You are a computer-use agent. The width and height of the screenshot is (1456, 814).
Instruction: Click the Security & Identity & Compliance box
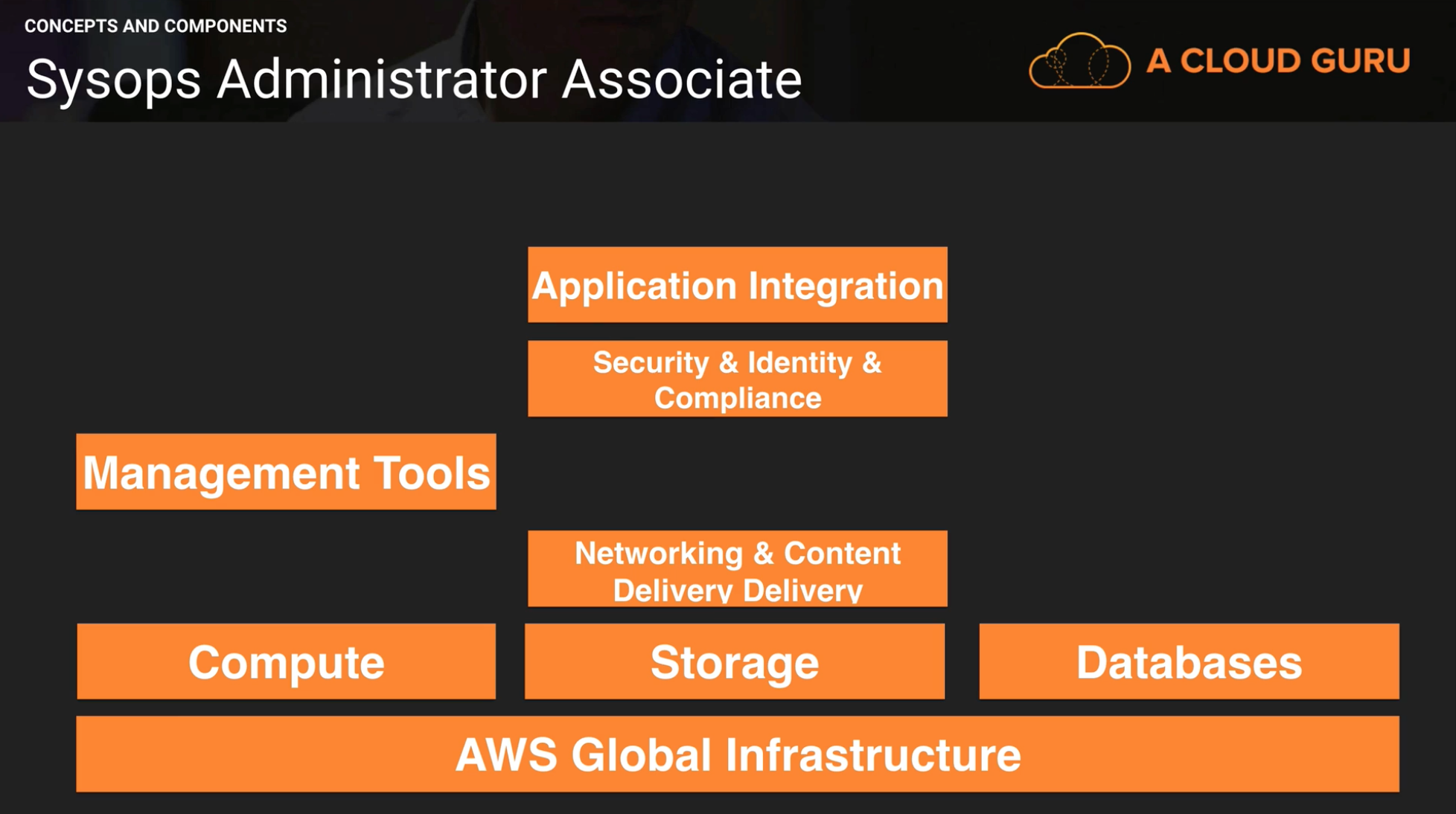(737, 379)
